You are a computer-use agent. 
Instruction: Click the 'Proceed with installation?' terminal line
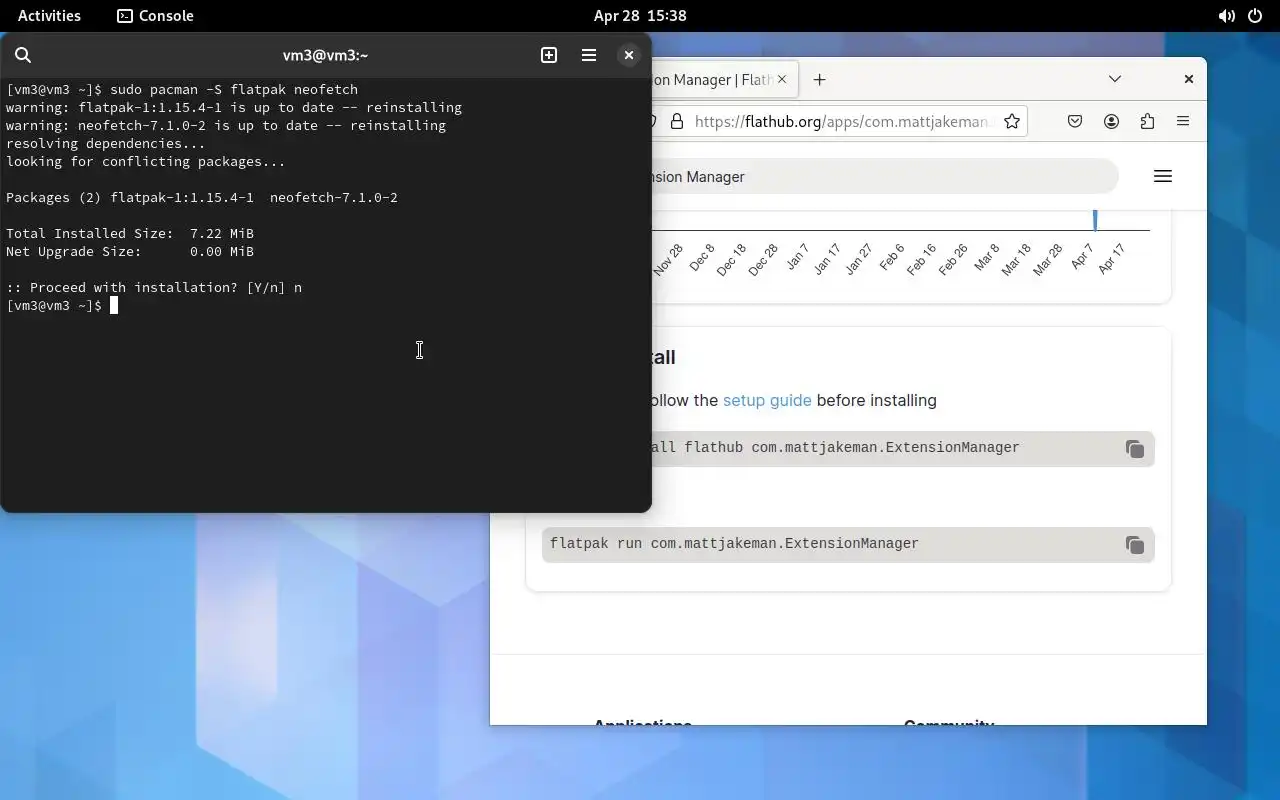click(x=154, y=287)
